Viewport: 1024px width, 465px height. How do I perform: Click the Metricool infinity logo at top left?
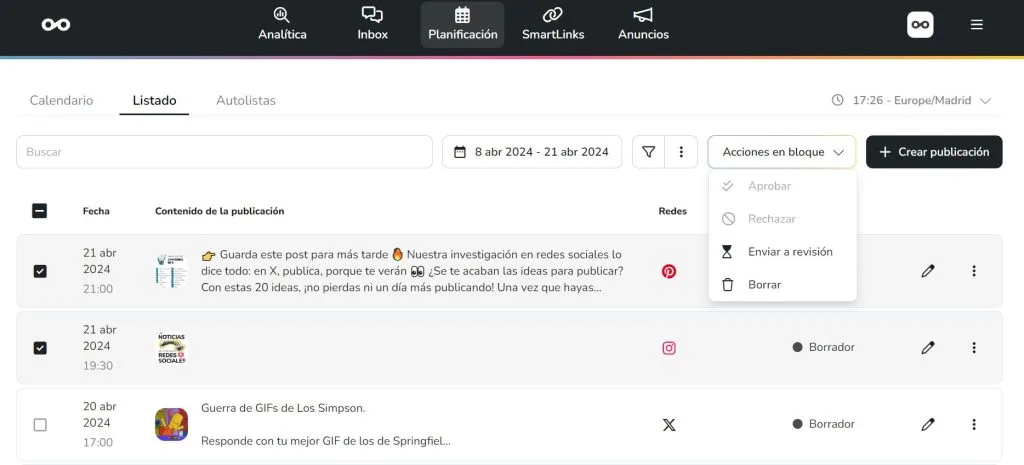point(56,25)
